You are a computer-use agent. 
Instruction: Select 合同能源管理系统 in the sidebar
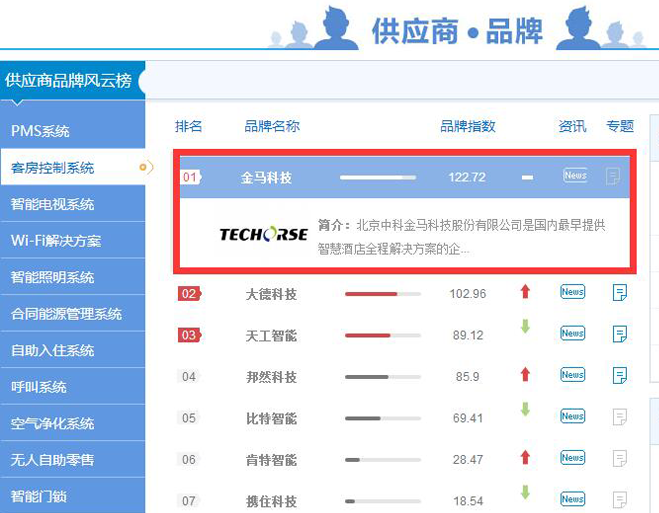73,313
